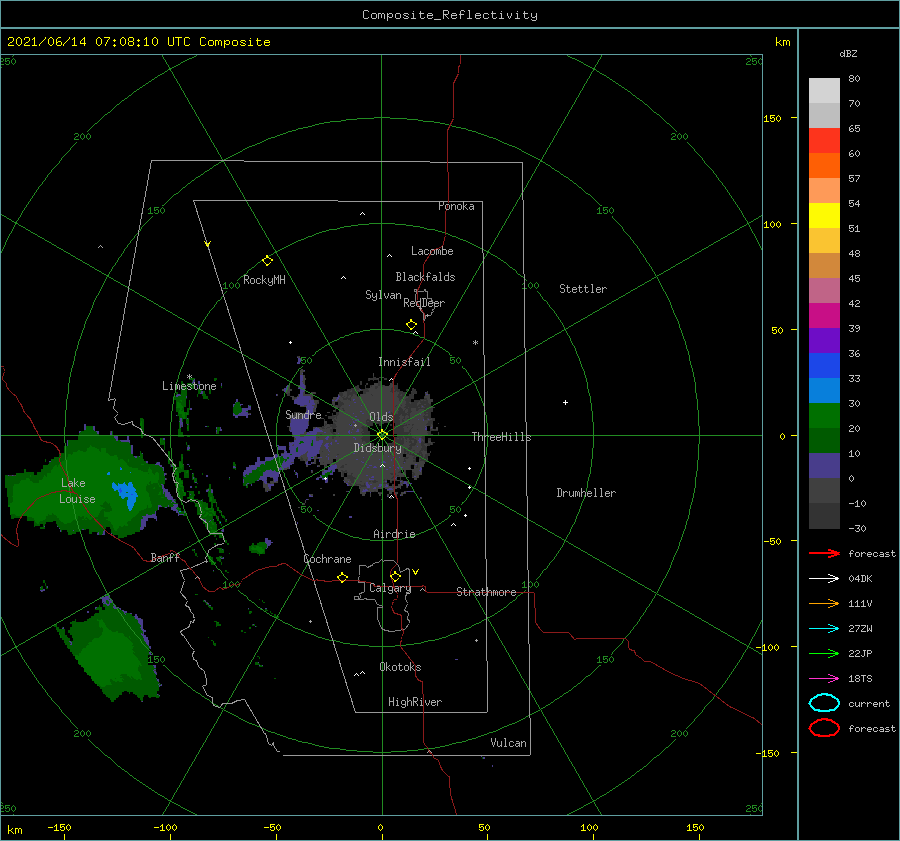Select the white 04DK arrow in the legend
Viewport: 900px width, 841px height.
[x=824, y=578]
